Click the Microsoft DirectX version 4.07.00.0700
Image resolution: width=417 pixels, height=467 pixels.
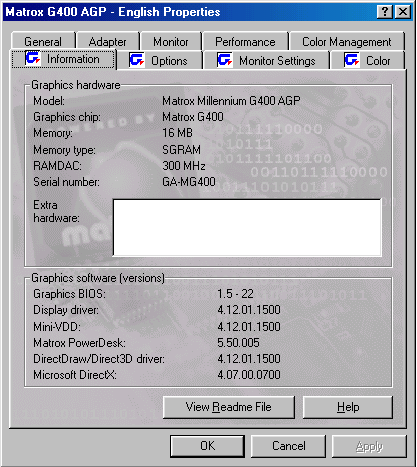point(249,375)
